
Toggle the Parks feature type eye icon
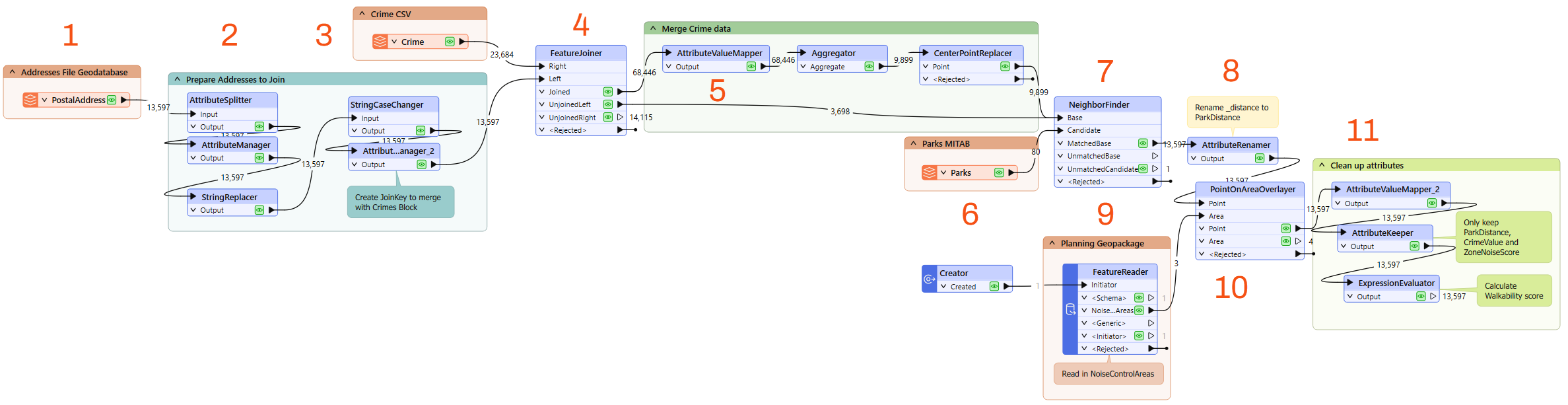(x=999, y=172)
